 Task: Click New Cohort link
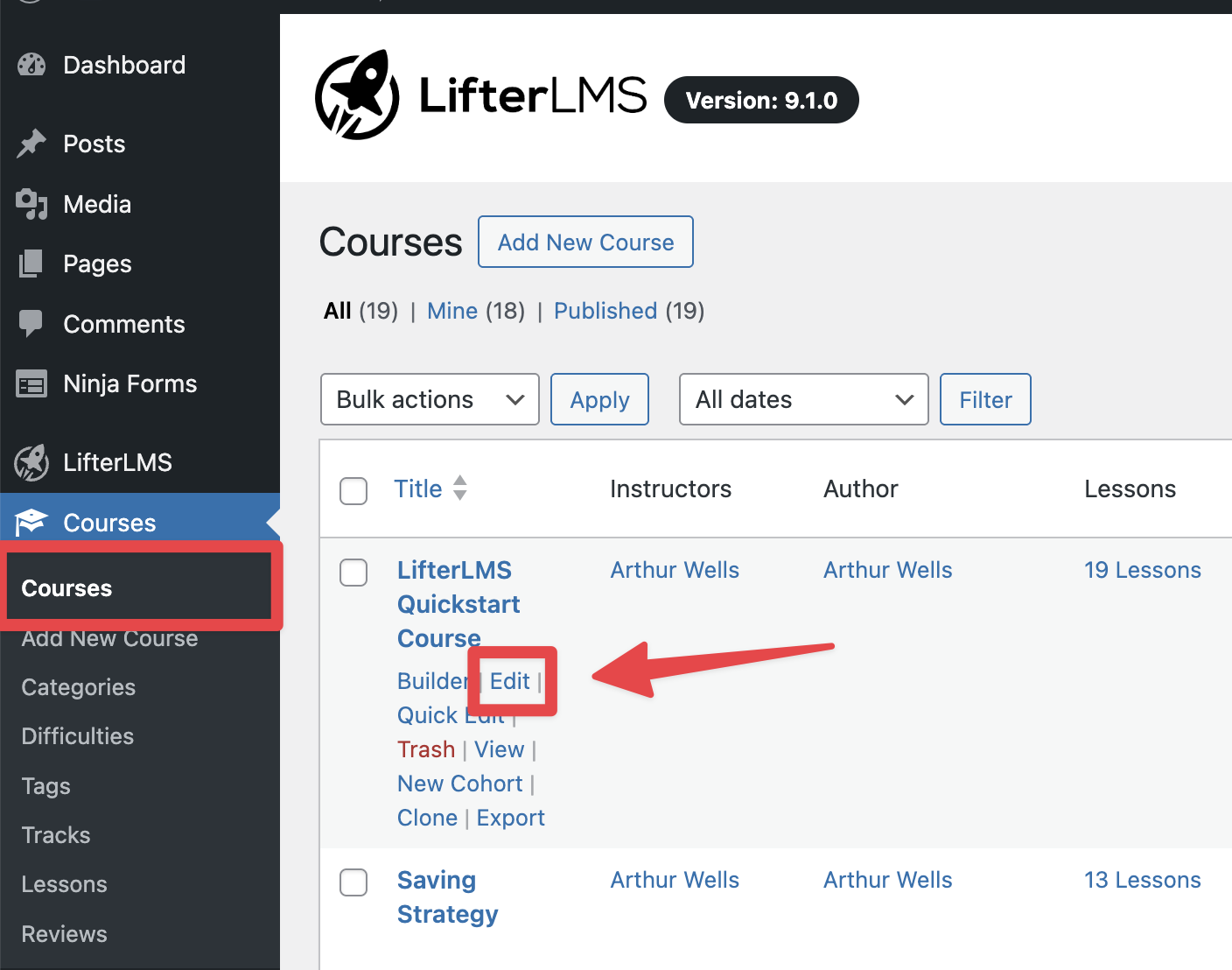(x=459, y=784)
